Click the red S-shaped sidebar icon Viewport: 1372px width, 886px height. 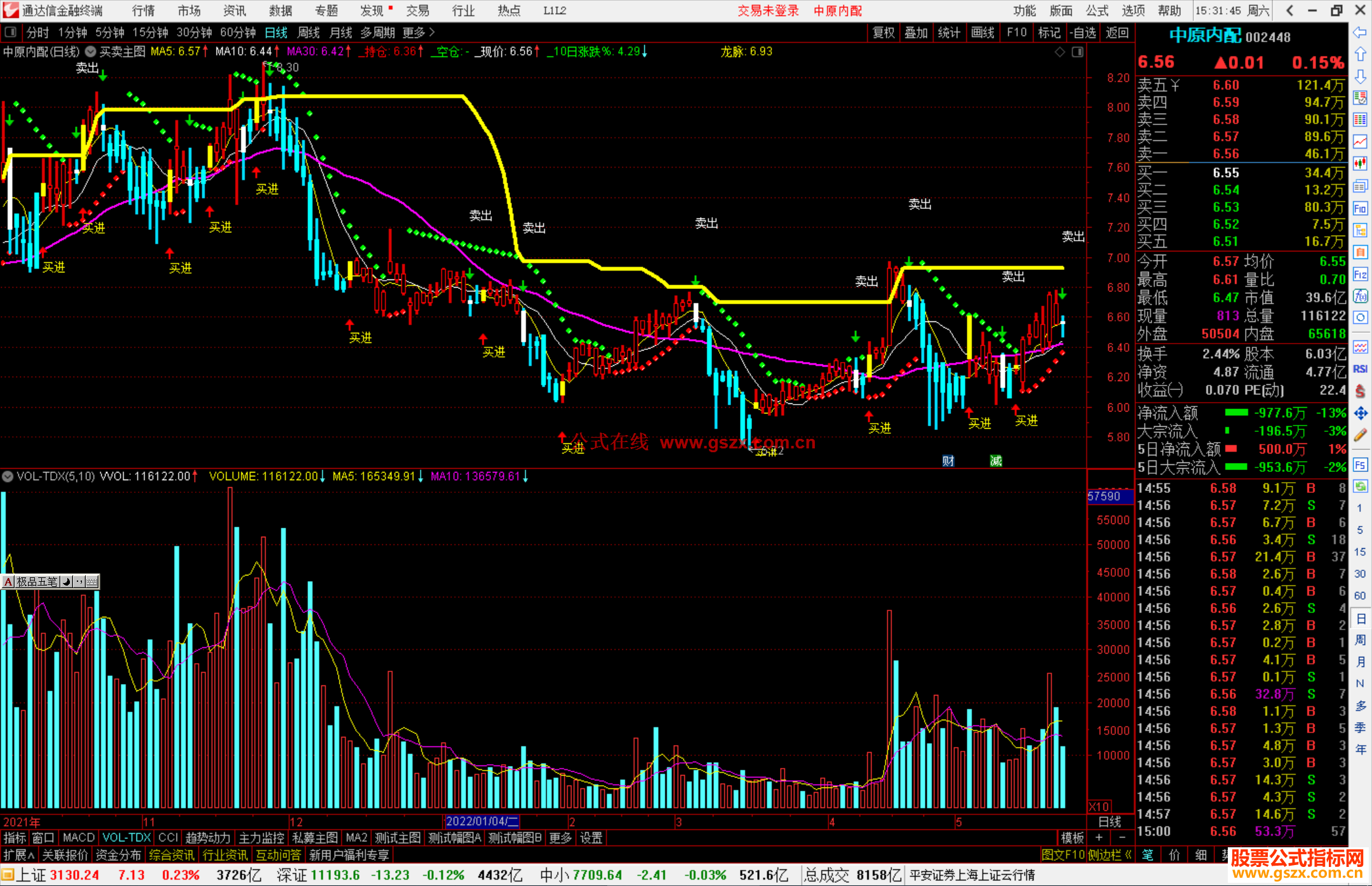tap(1360, 391)
